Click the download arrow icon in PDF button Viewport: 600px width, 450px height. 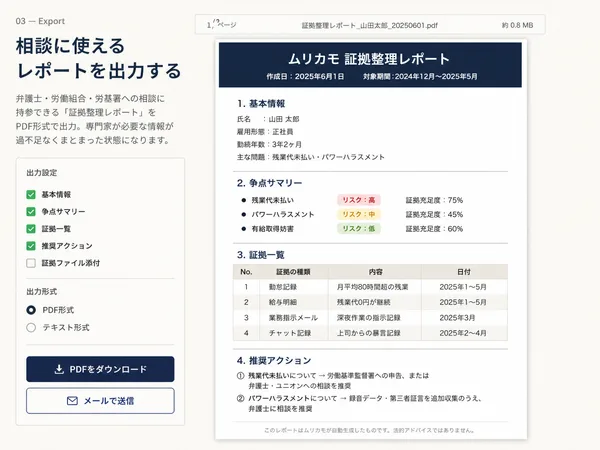59,369
